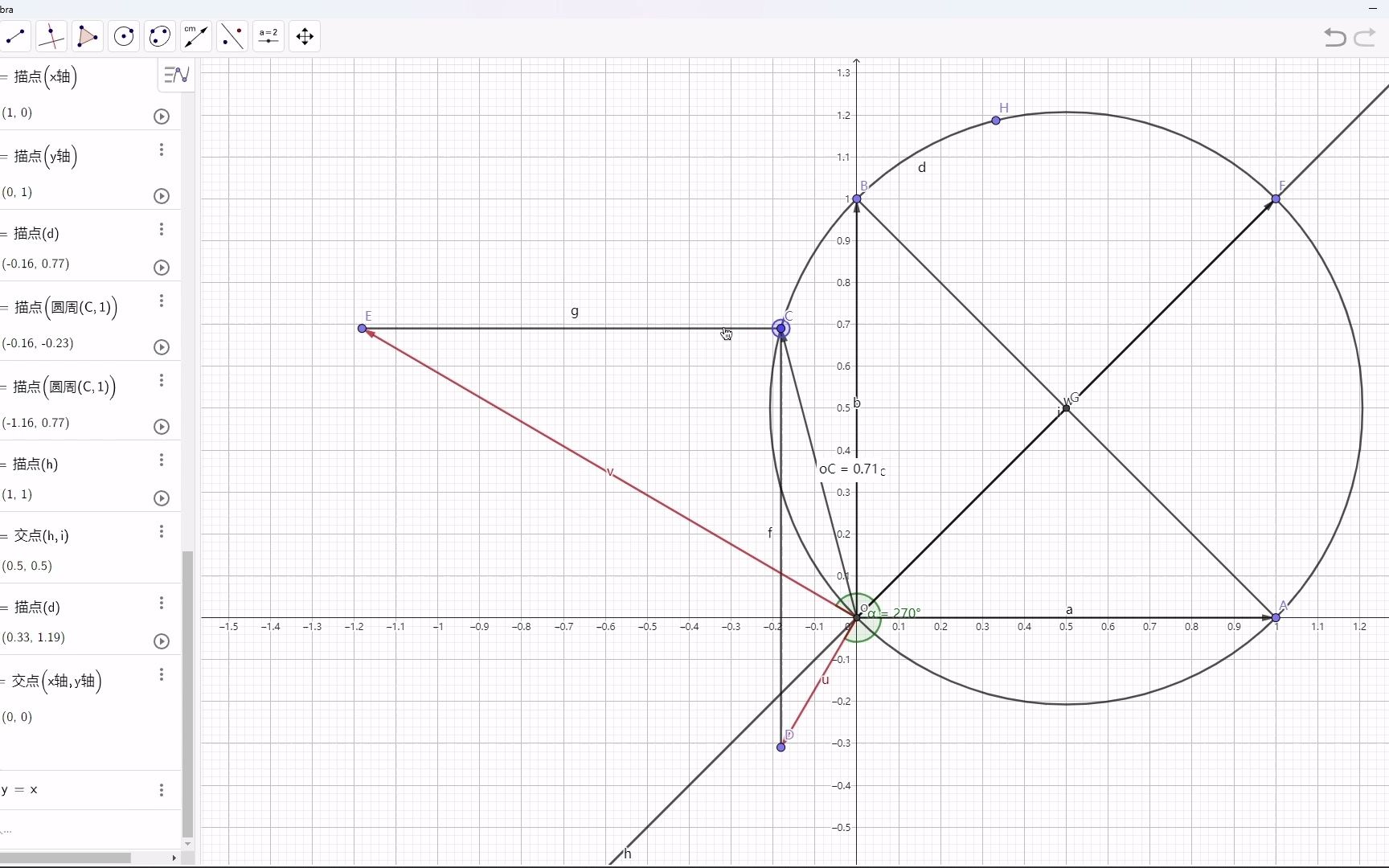Click the oC = 0.71 distance label

(848, 469)
